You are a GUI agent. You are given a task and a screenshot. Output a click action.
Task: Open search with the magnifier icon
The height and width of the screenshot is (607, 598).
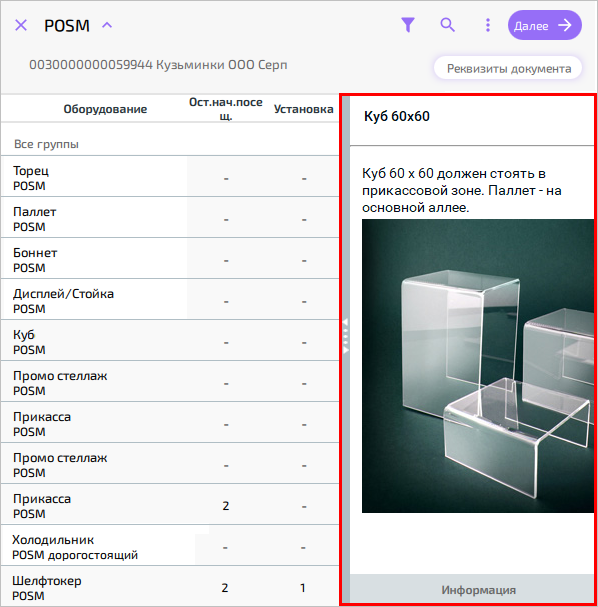point(447,25)
